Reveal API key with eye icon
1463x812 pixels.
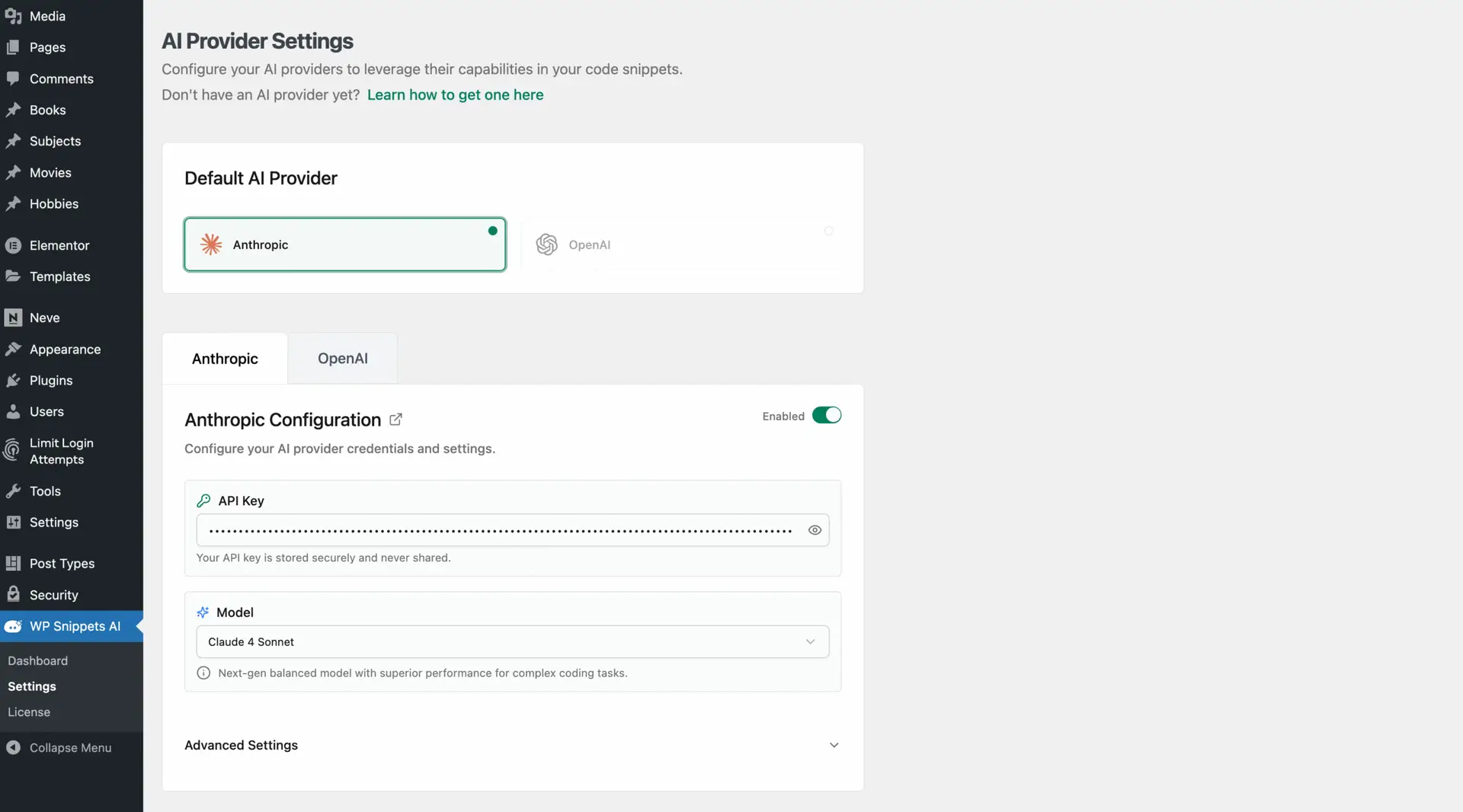[x=815, y=530]
